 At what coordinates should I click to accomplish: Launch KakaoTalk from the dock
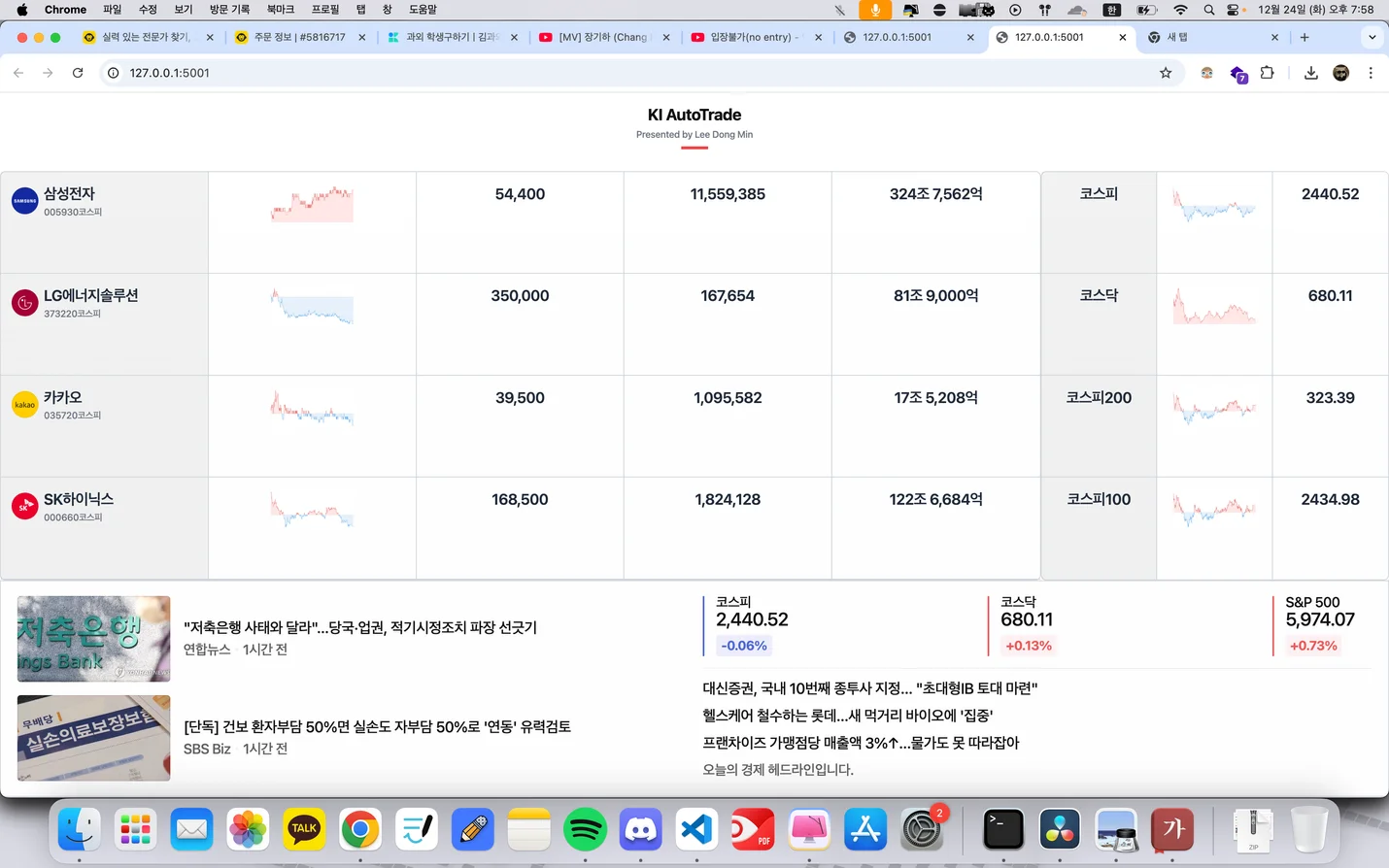coord(304,829)
